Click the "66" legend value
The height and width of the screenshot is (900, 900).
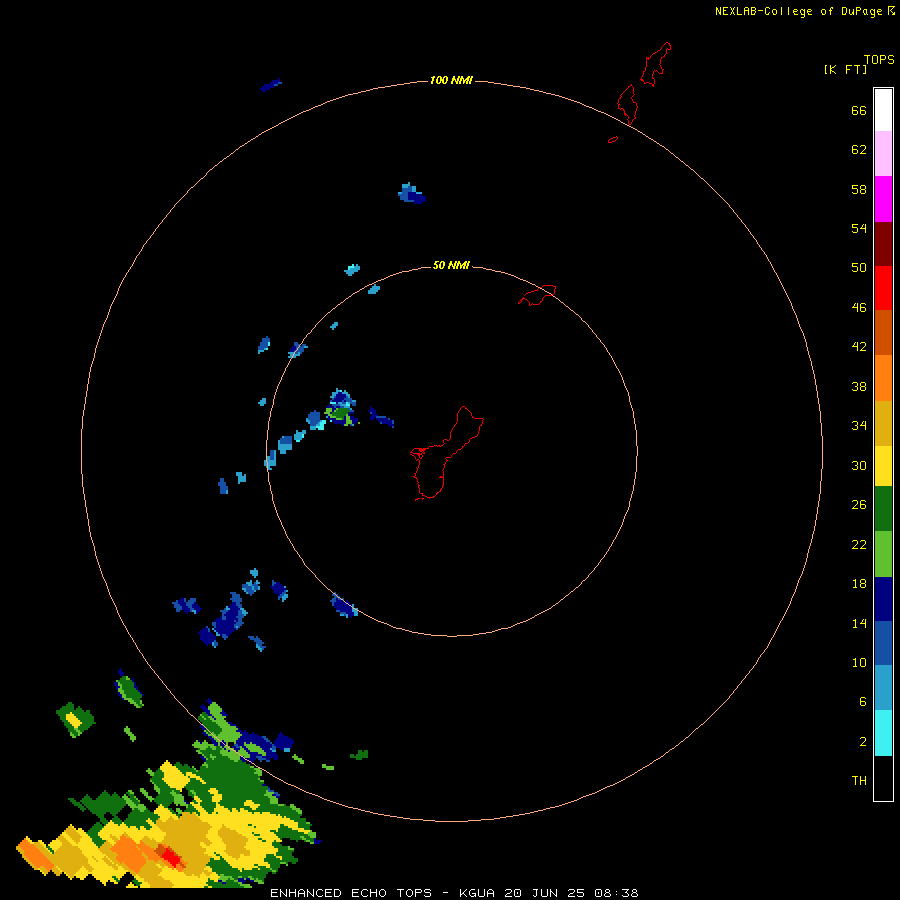point(859,110)
